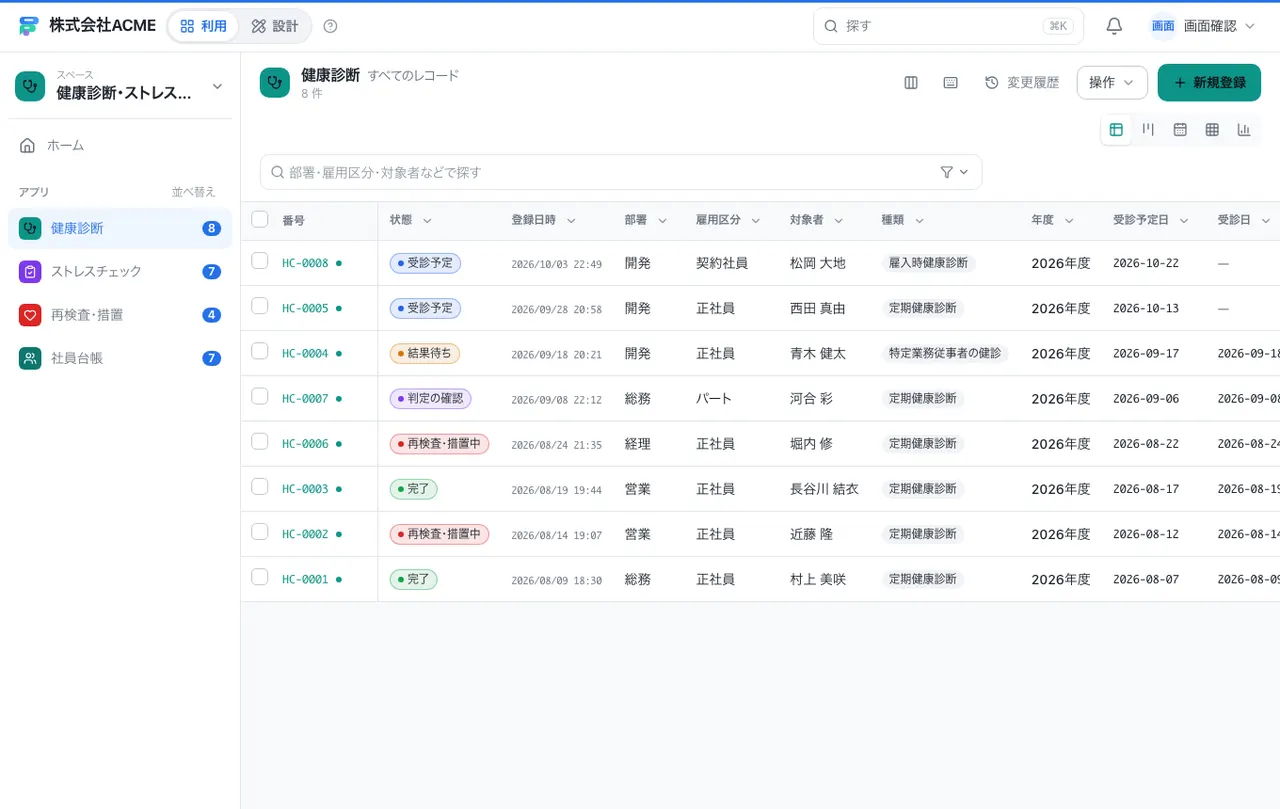This screenshot has width=1280, height=809.
Task: Switch to the grid view icon
Action: pyautogui.click(x=1212, y=129)
